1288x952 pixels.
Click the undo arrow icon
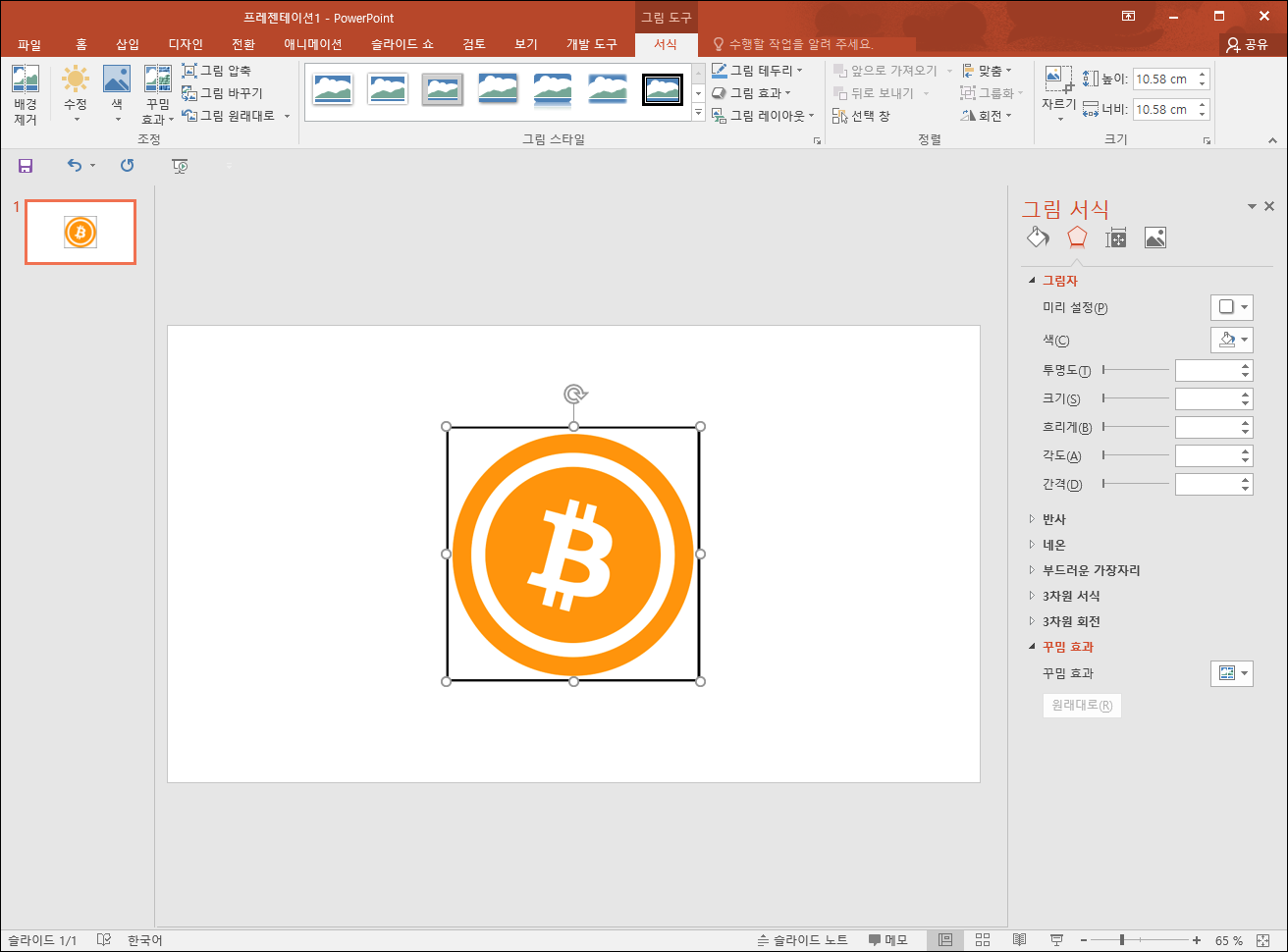[75, 166]
